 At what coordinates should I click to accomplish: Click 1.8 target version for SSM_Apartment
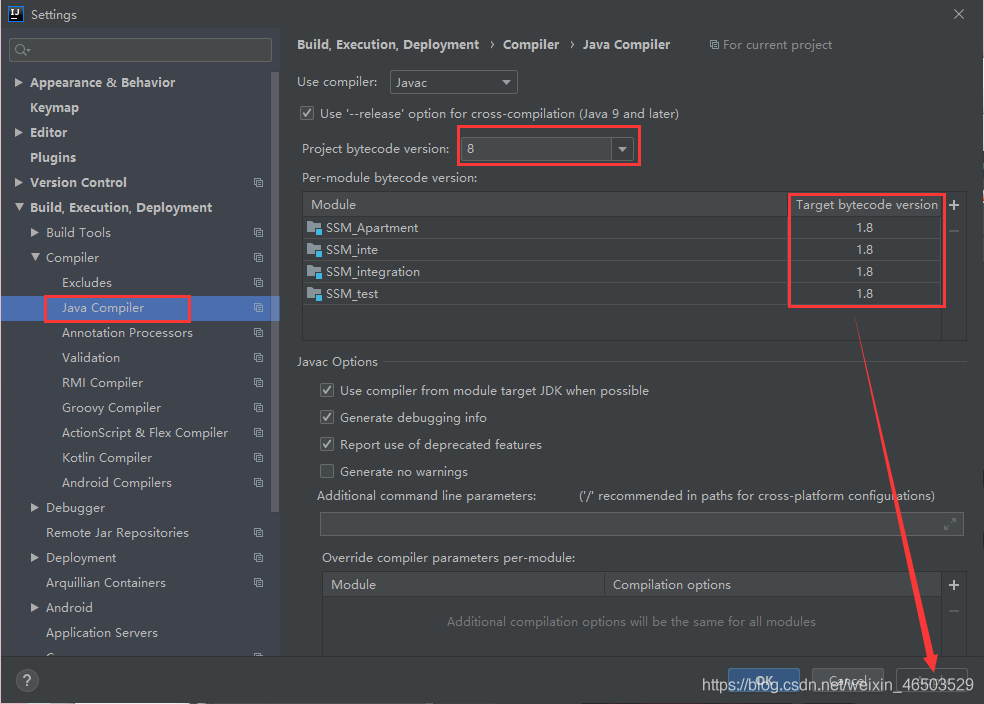click(865, 228)
